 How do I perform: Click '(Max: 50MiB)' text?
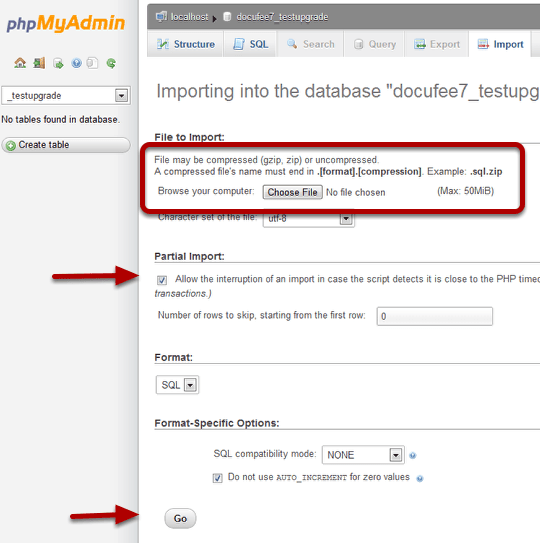tap(465, 191)
